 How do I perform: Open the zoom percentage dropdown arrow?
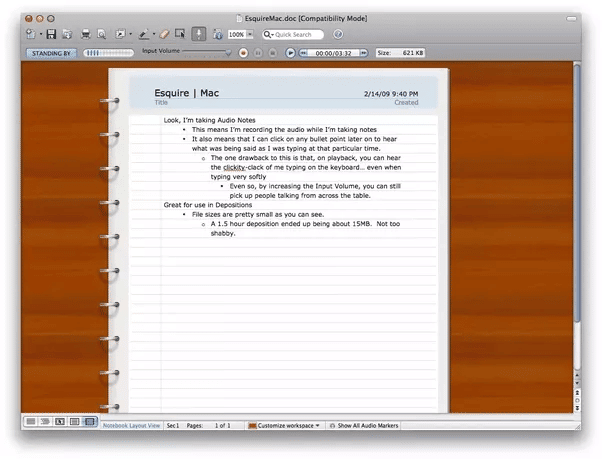click(250, 35)
